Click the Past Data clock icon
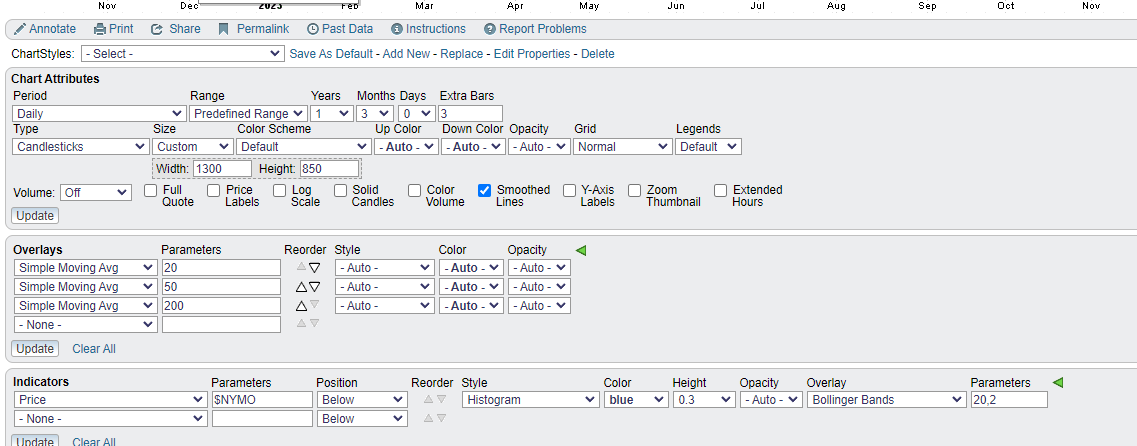This screenshot has width=1137, height=446. pyautogui.click(x=313, y=29)
